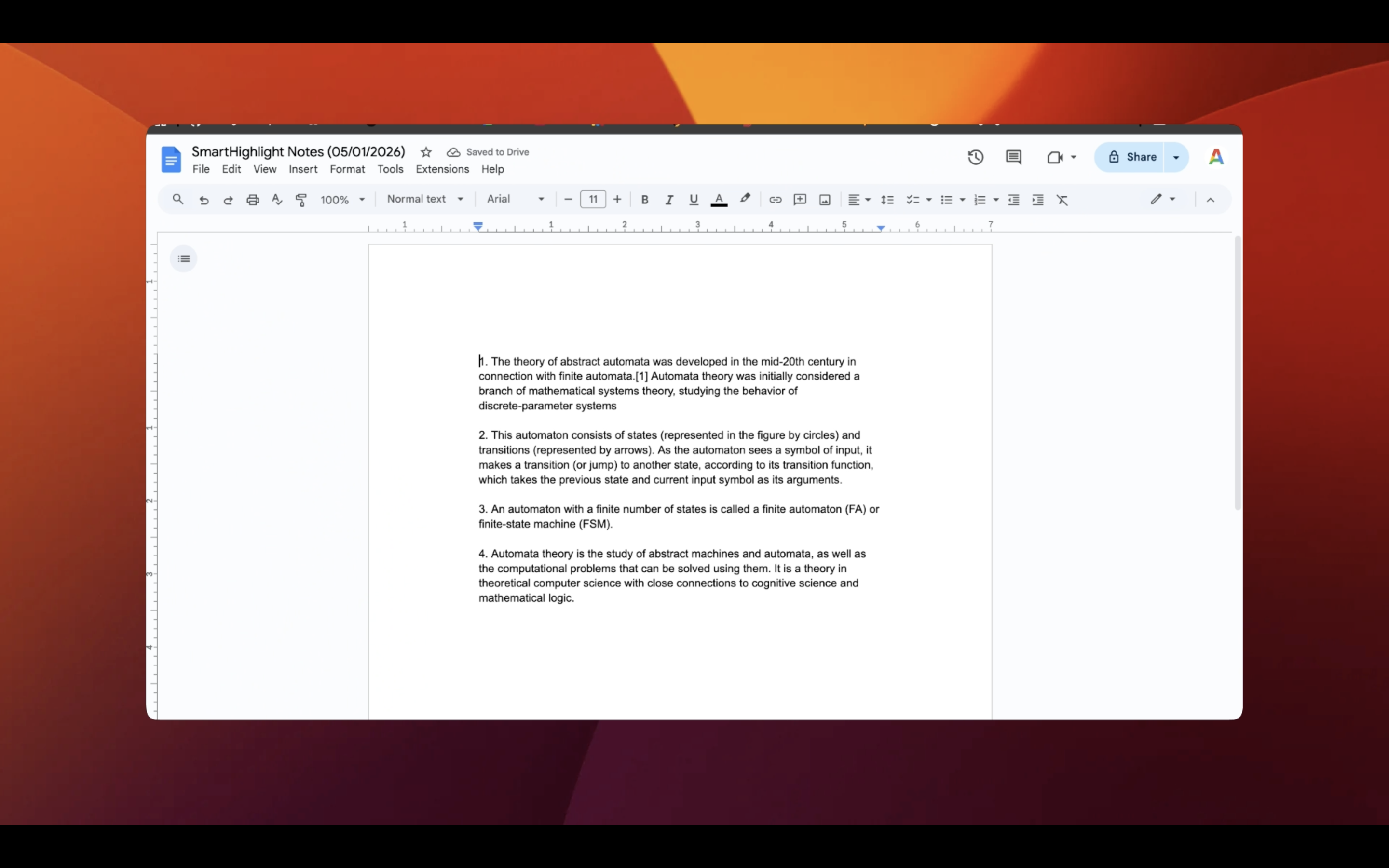Toggle underline formatting
The image size is (1389, 868).
[x=694, y=200]
